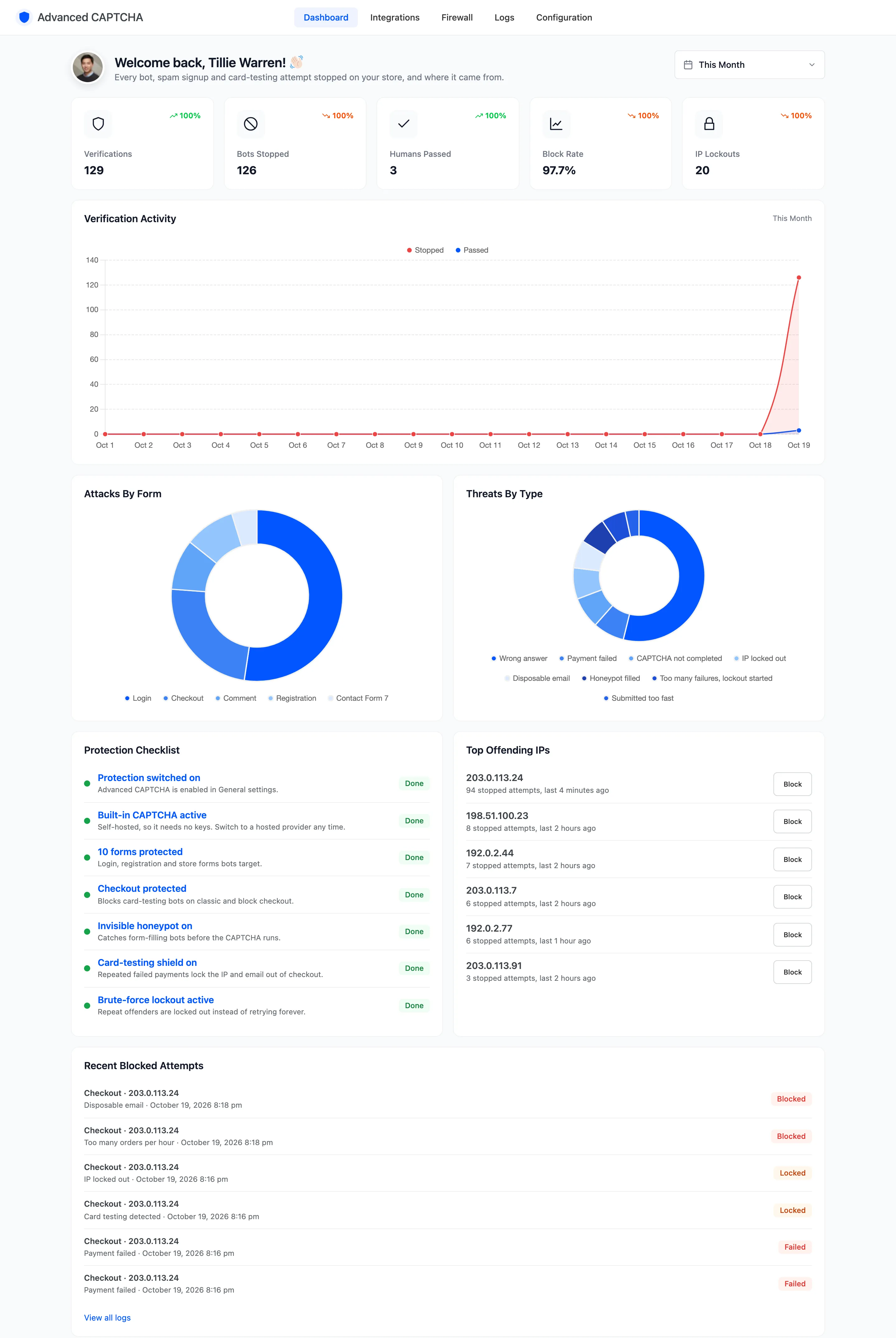896x1338 pixels.
Task: Expand date range using the chevron arrow
Action: [x=811, y=65]
